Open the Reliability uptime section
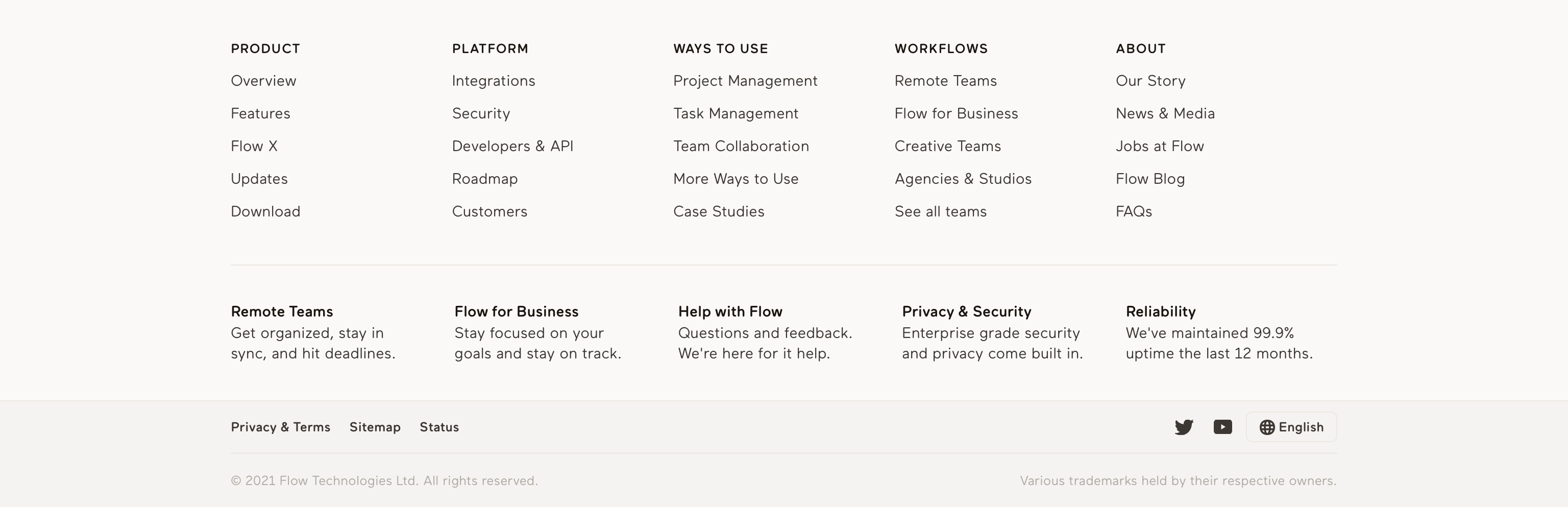Screen dimensions: 1568x507 [1160, 311]
